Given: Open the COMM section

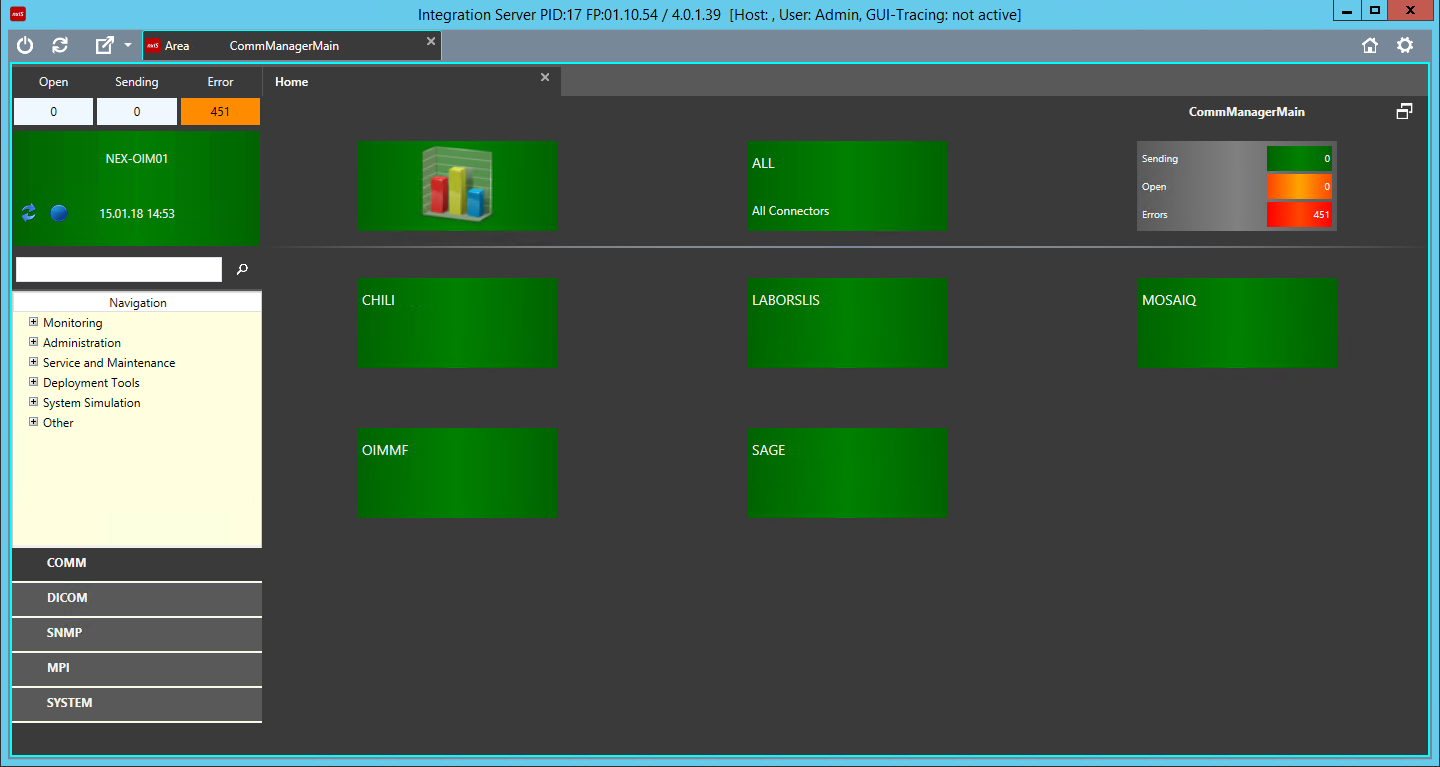Looking at the screenshot, I should [137, 563].
